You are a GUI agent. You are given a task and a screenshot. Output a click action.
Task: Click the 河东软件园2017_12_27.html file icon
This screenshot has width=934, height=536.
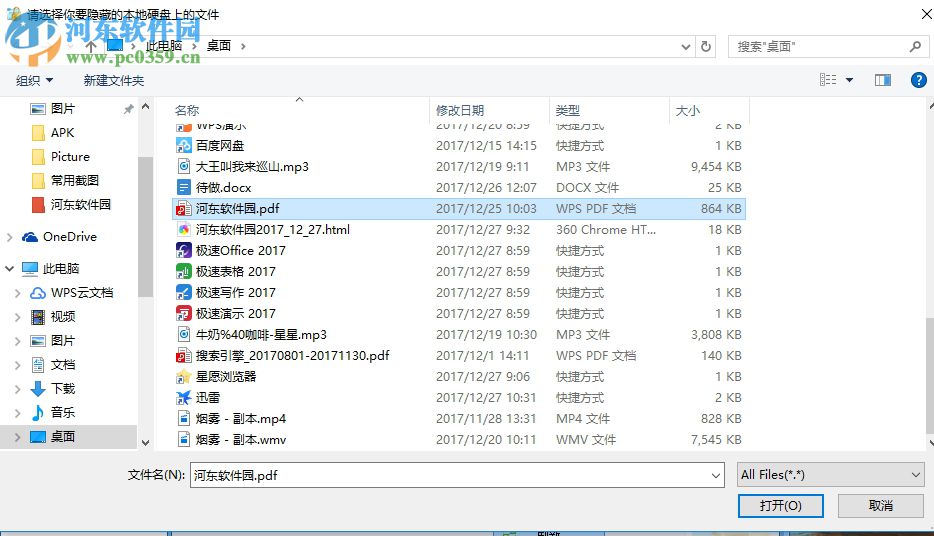(x=183, y=229)
